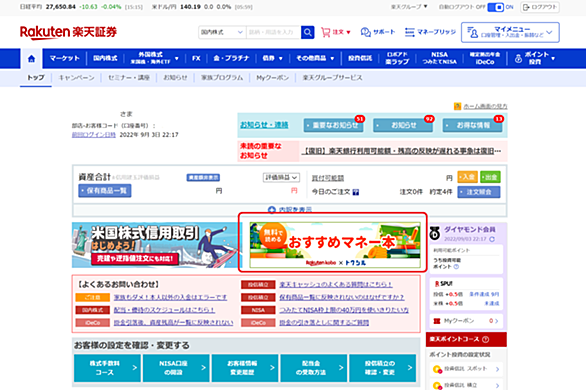Viewport: 586px width, 390px height.
Task: Open the FX nav menu item
Action: click(196, 58)
